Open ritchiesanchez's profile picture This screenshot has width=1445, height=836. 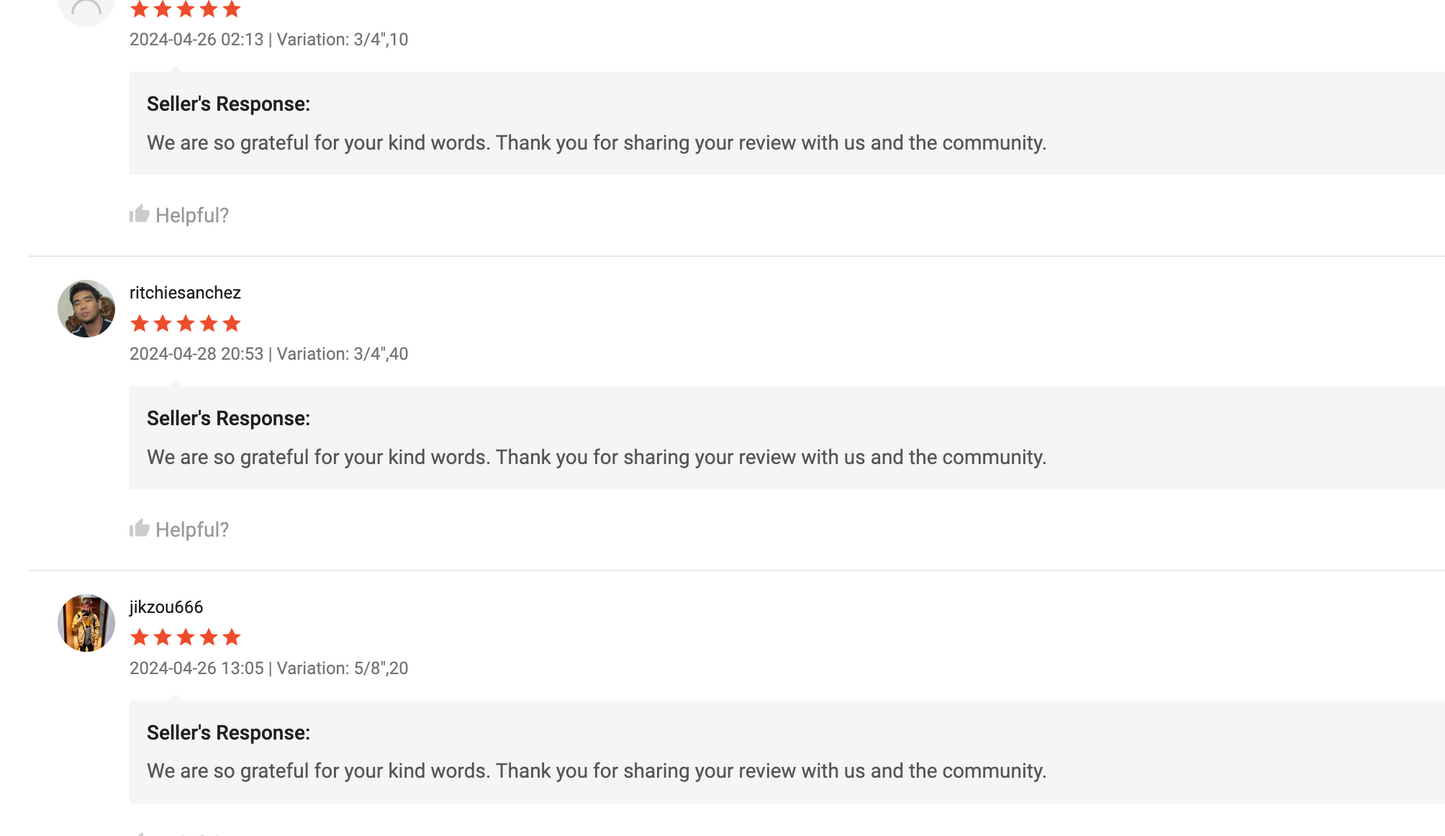pos(86,308)
